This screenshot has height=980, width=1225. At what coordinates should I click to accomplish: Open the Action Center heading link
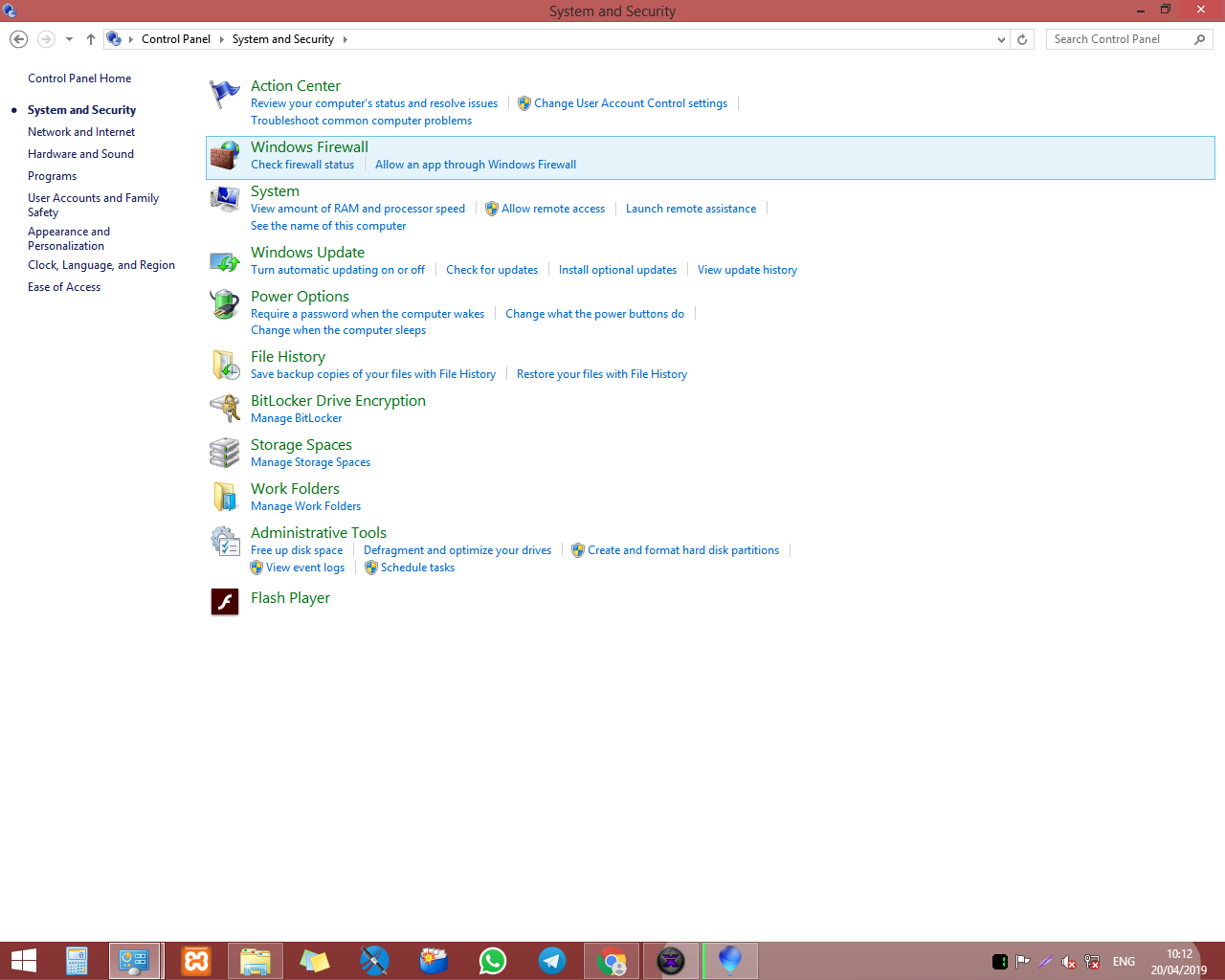pyautogui.click(x=296, y=86)
